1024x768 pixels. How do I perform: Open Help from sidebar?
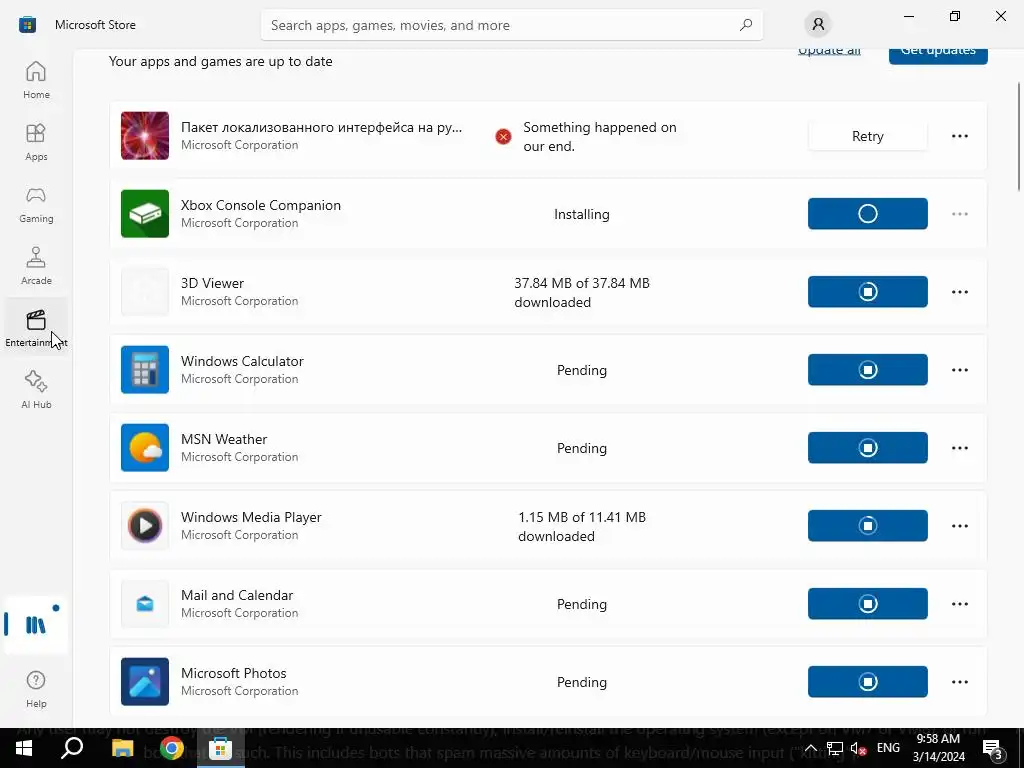36,689
